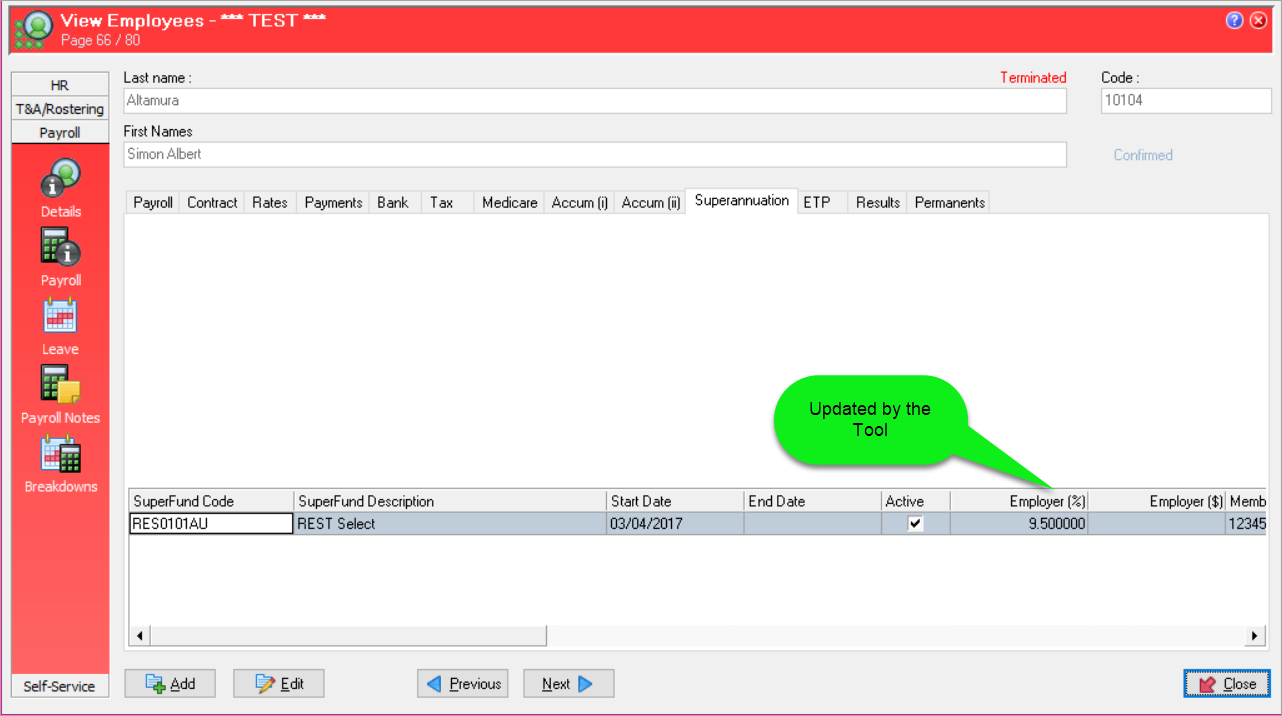
Task: Open the Payroll calculator sidebar icon
Action: [x=60, y=248]
